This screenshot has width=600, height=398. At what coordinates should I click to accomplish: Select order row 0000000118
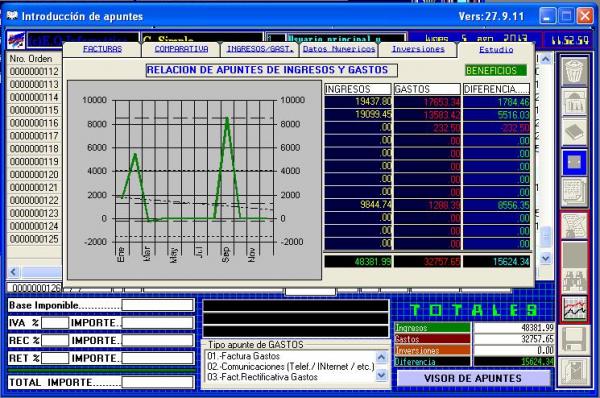34,149
